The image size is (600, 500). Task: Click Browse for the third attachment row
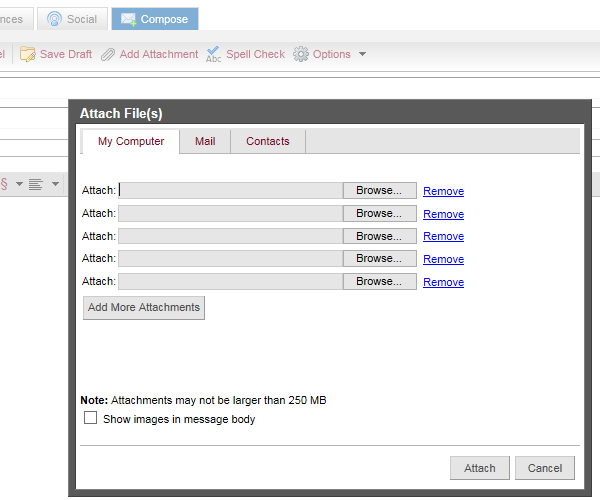(379, 236)
